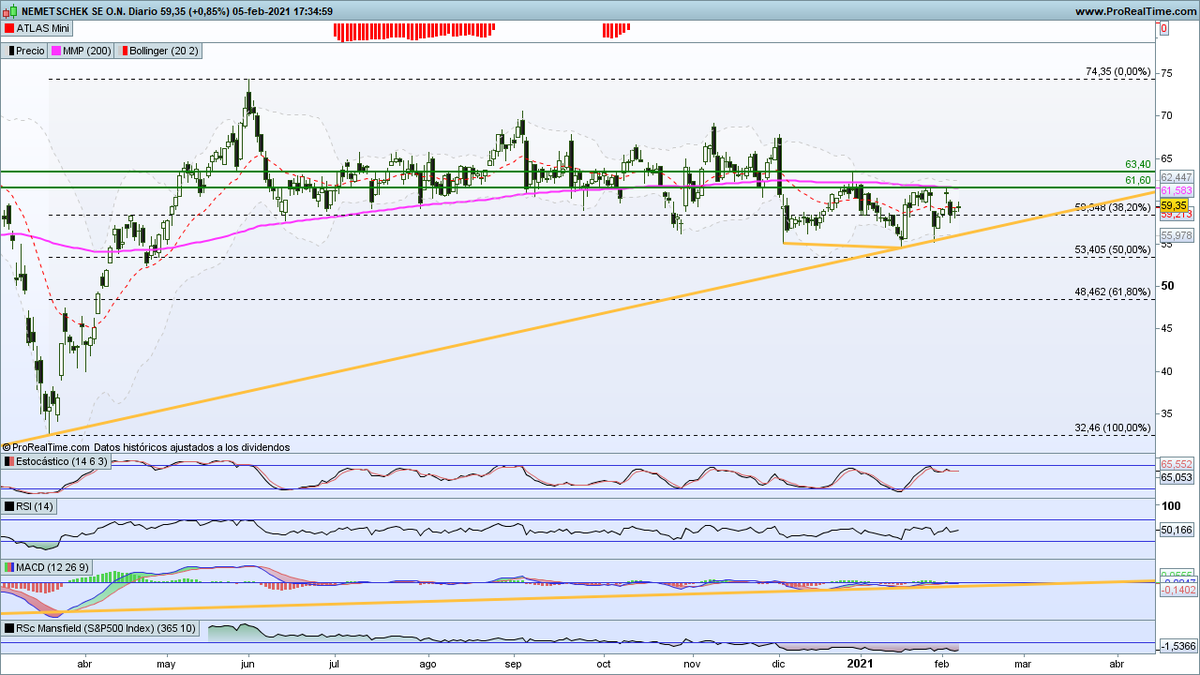1200x675 pixels.
Task: Click the yellow 59,35 current price tag
Action: [1172, 204]
